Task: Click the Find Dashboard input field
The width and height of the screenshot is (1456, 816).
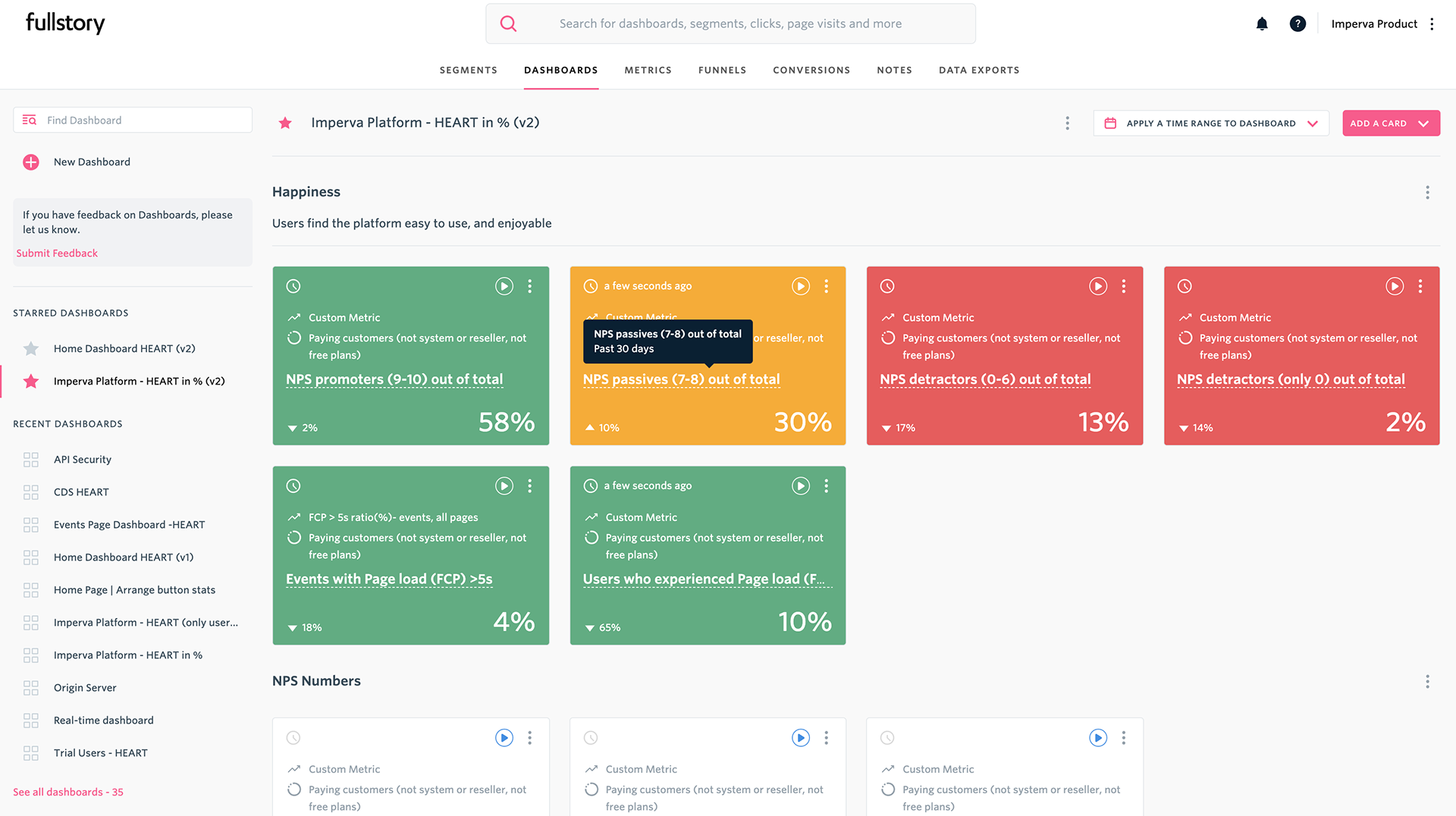Action: coord(144,120)
